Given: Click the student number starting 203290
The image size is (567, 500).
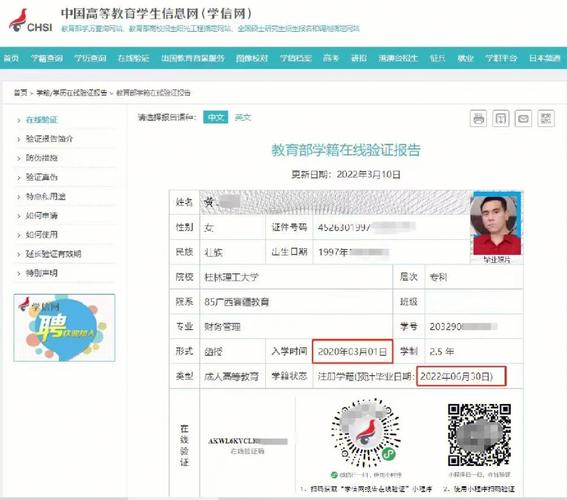Looking at the screenshot, I should click(463, 327).
